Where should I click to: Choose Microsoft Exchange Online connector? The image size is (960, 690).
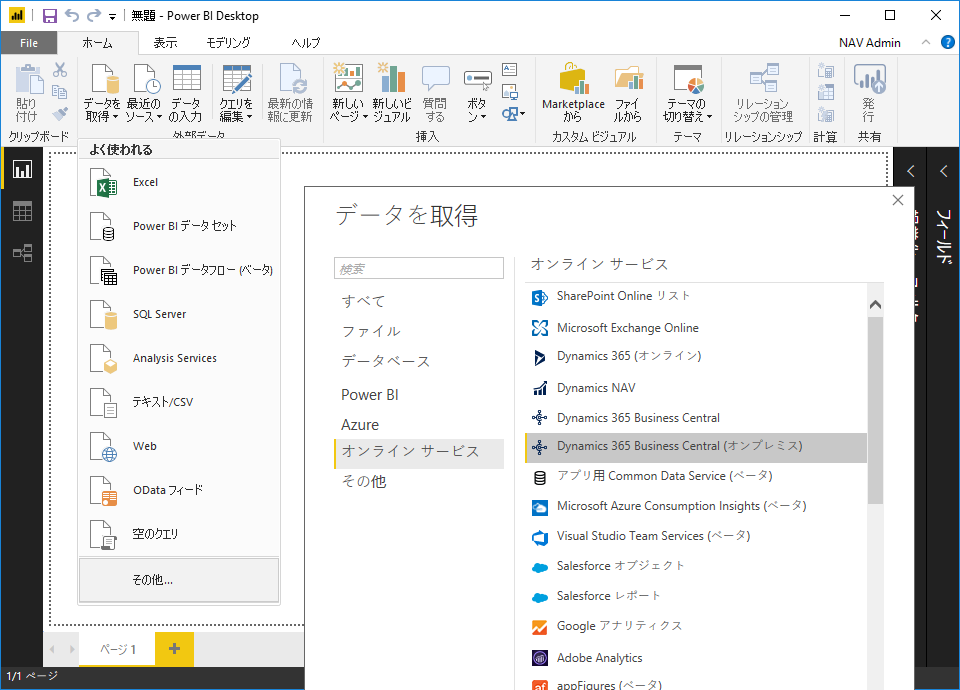696,328
